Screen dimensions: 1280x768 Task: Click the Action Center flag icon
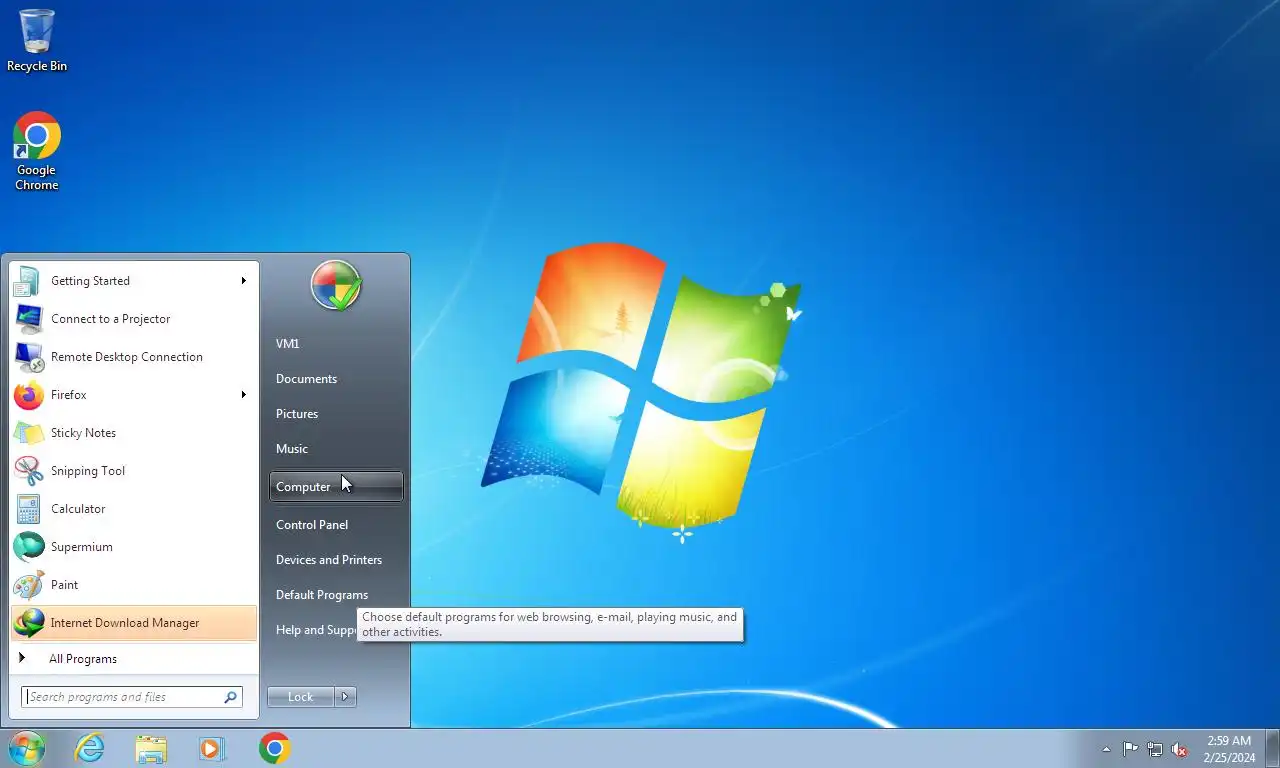(1130, 749)
